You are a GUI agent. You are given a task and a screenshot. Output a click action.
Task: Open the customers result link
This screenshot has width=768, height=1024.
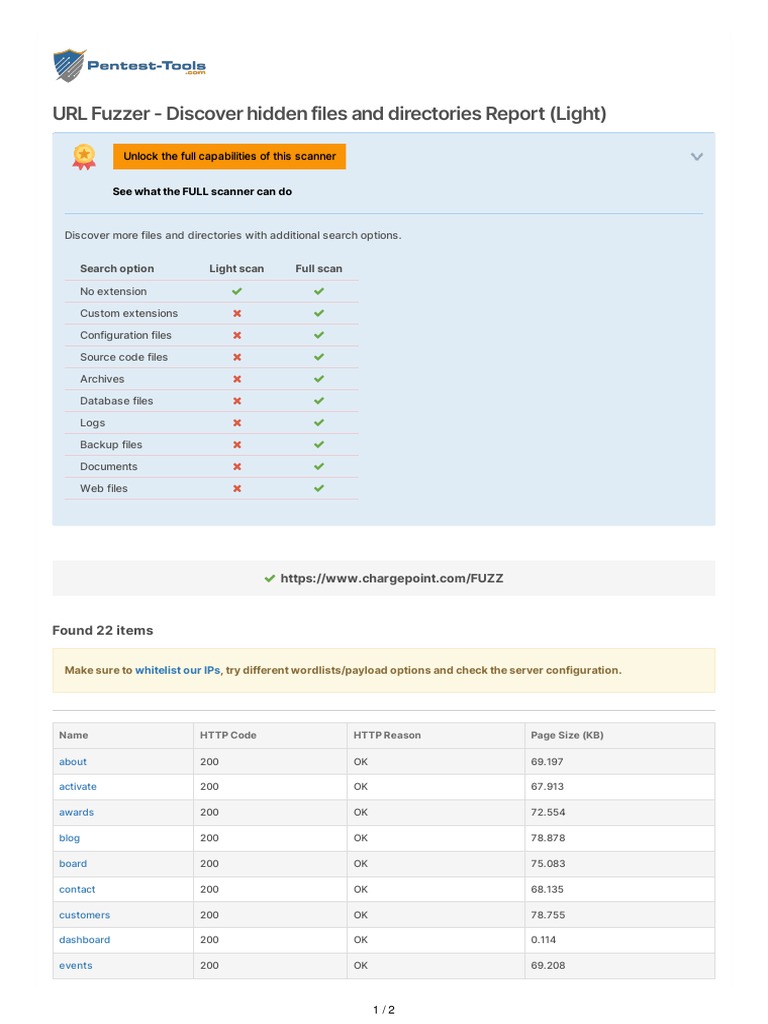84,915
